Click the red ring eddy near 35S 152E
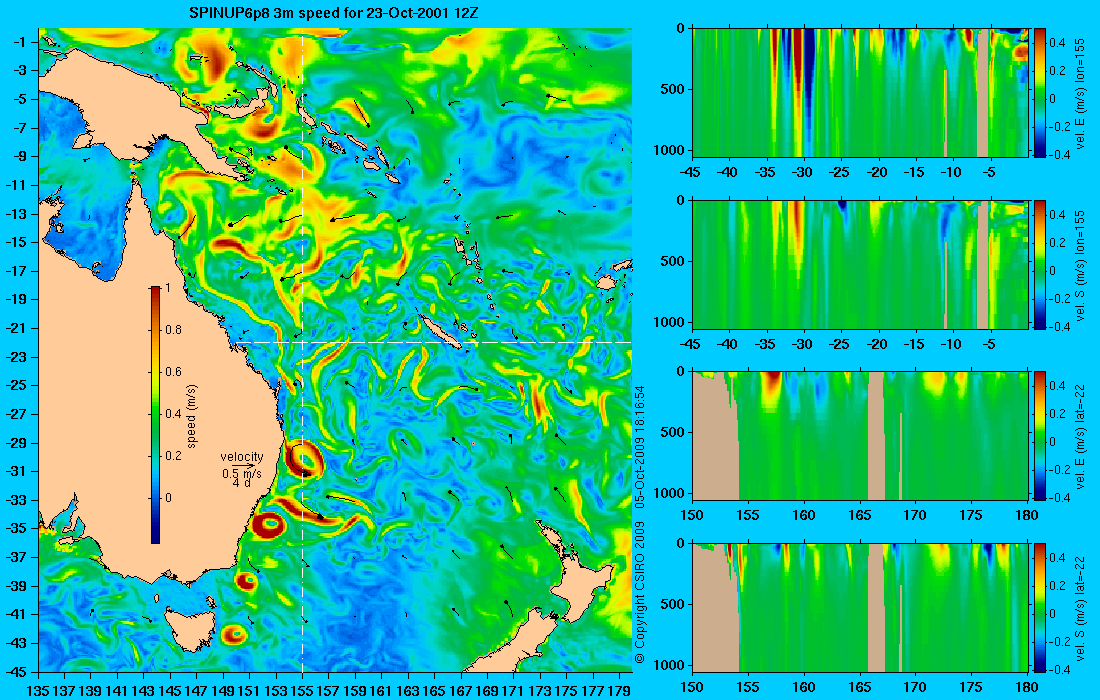This screenshot has width=1100, height=700. 268,524
